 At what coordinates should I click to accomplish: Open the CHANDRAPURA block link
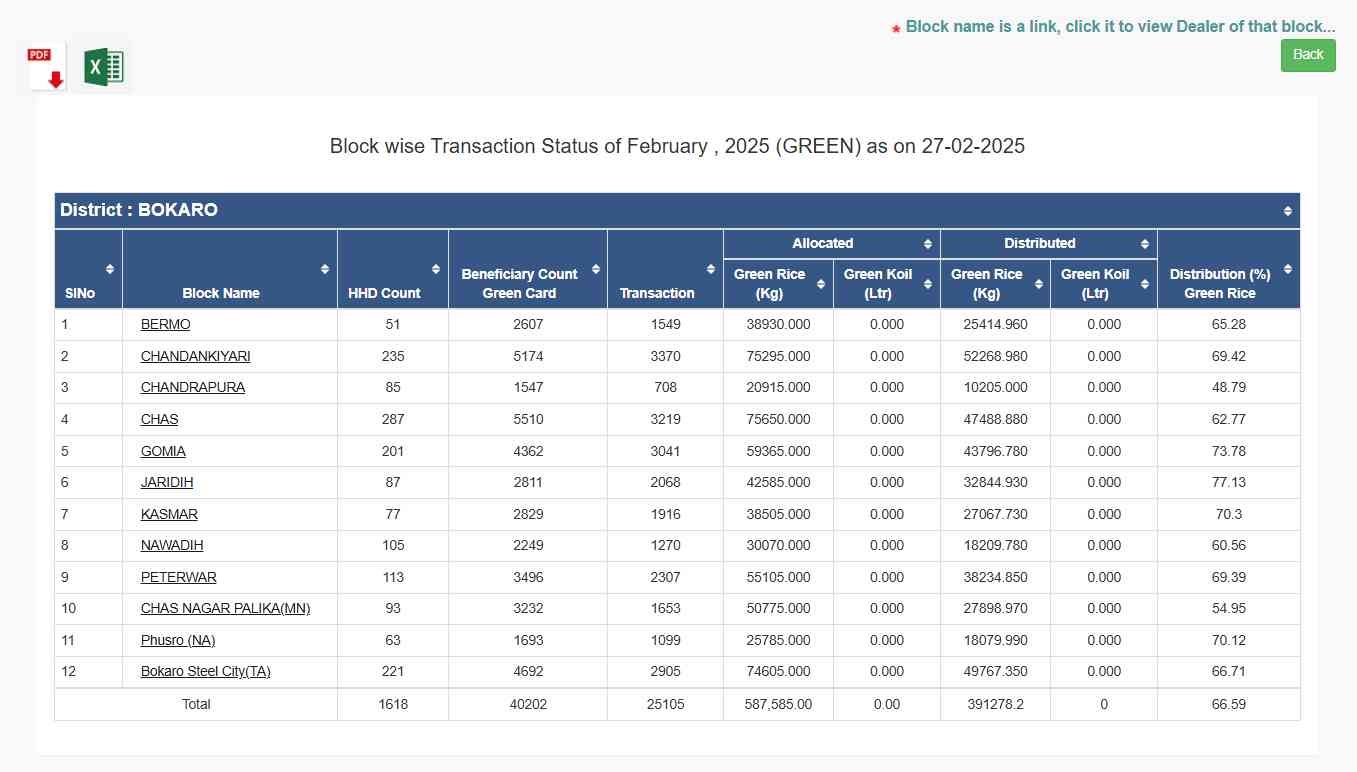tap(193, 387)
